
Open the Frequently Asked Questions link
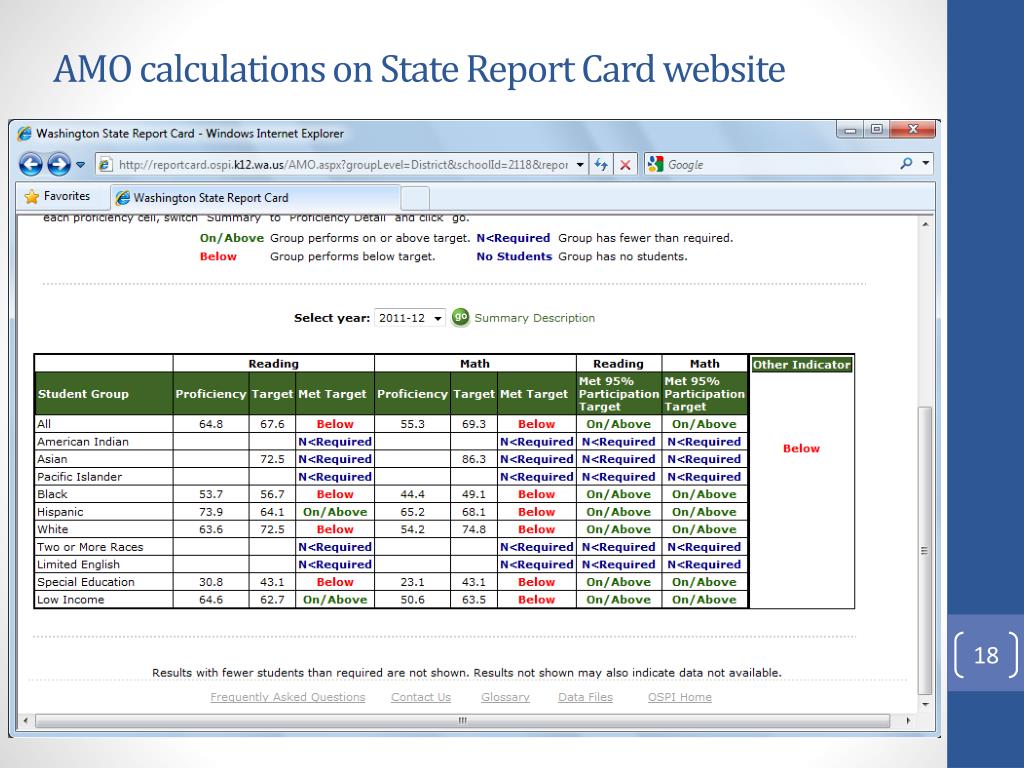[287, 697]
